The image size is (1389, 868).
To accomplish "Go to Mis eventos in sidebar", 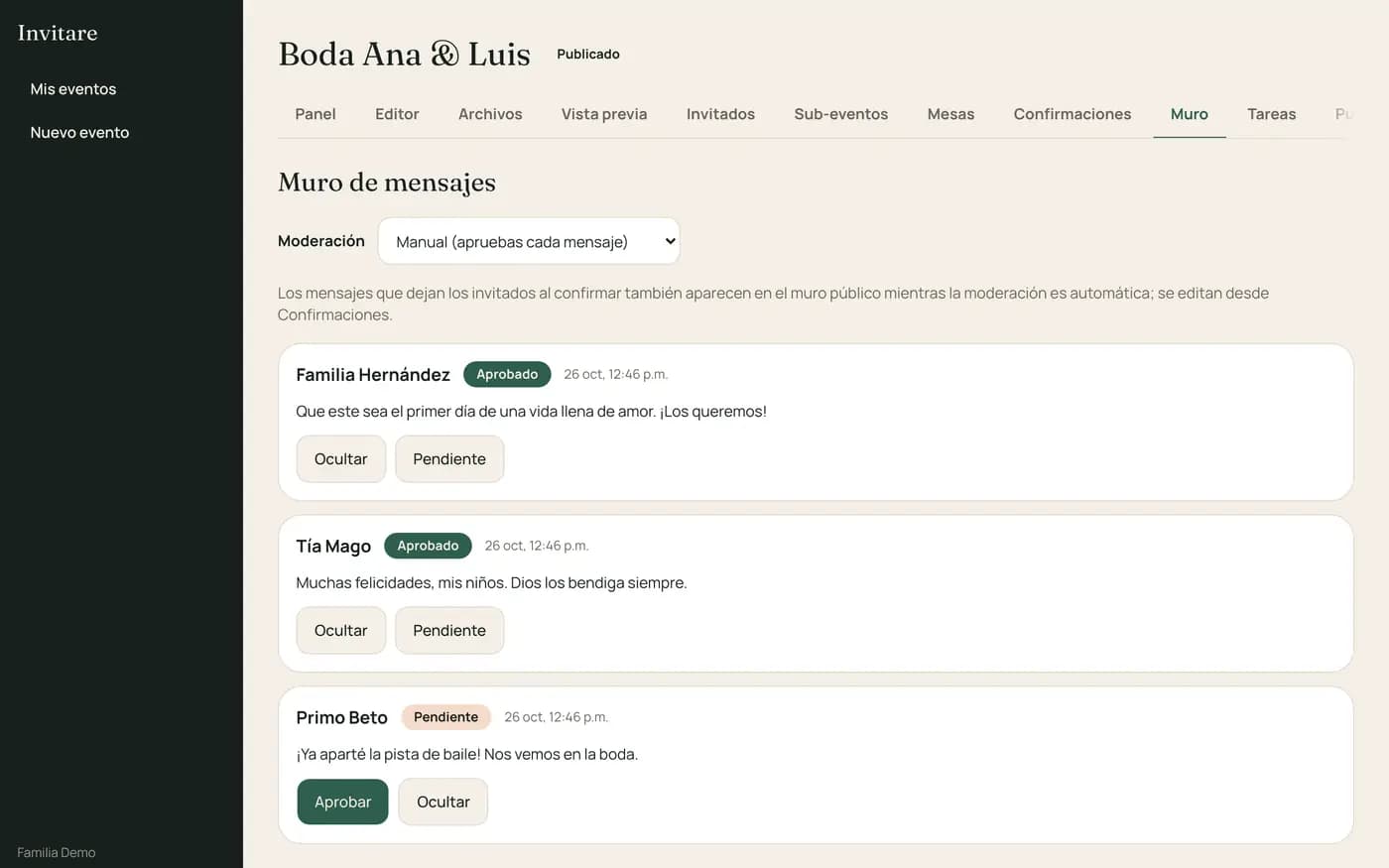I will pyautogui.click(x=73, y=89).
